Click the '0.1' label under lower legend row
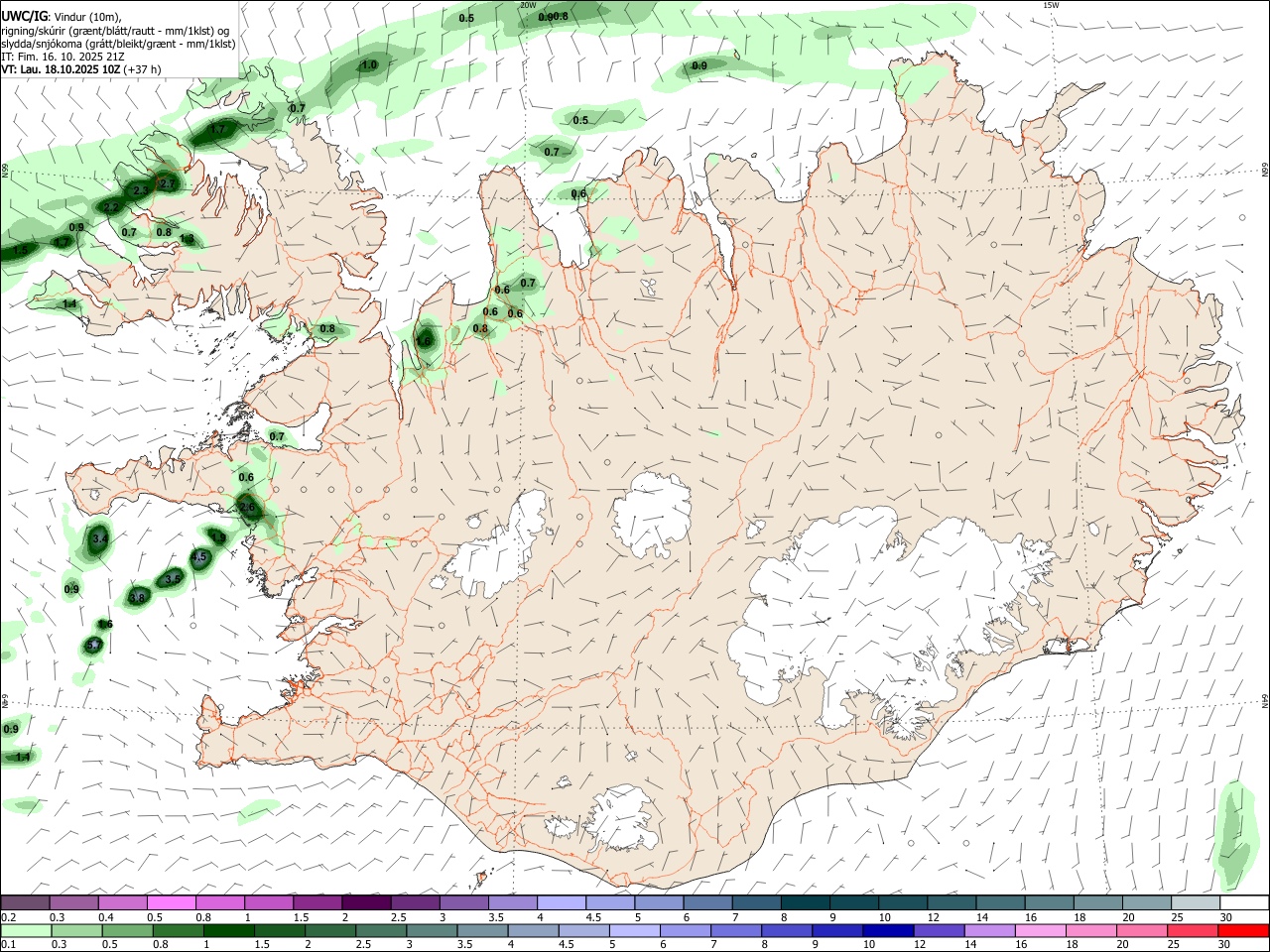The image size is (1270, 952). coord(9,945)
